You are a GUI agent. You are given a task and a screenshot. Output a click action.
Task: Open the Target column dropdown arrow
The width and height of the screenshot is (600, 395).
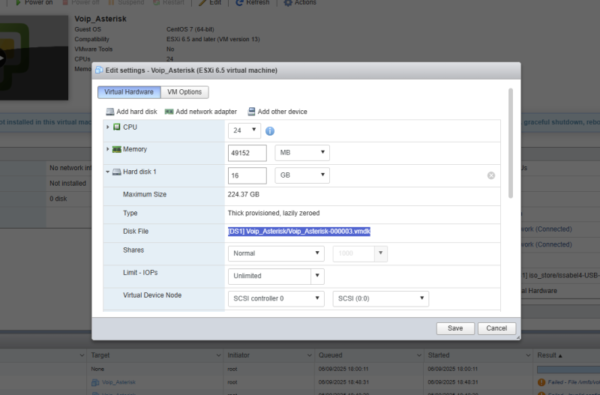(x=218, y=356)
